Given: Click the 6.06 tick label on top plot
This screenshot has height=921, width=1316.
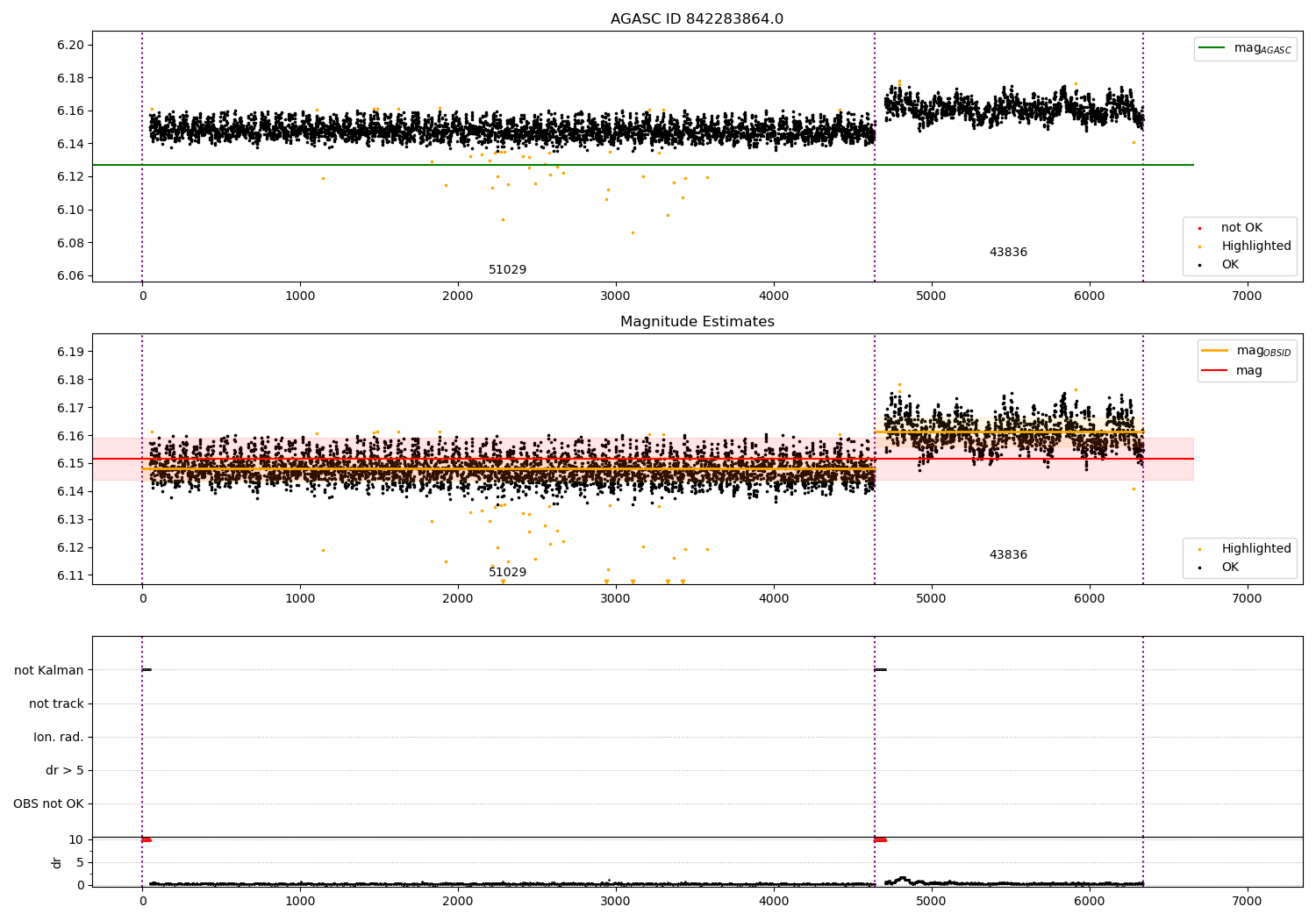Looking at the screenshot, I should coord(69,276).
